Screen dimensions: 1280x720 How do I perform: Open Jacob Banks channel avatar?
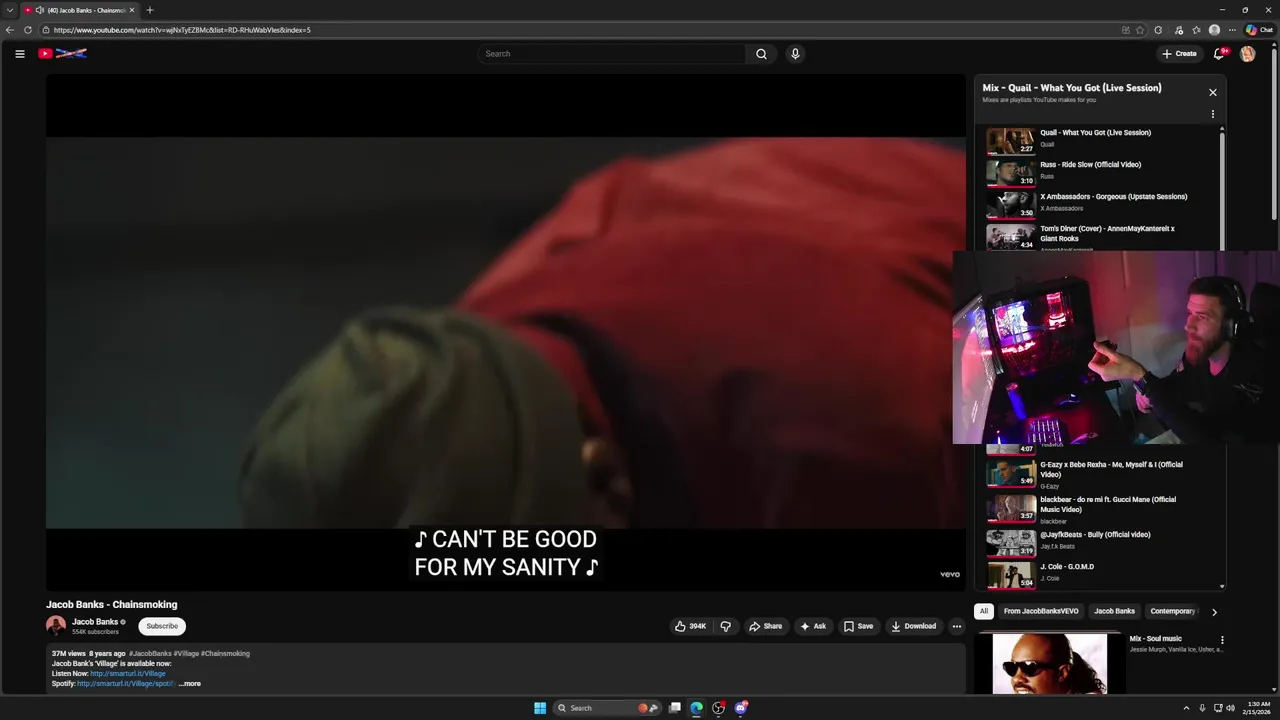[x=56, y=626]
